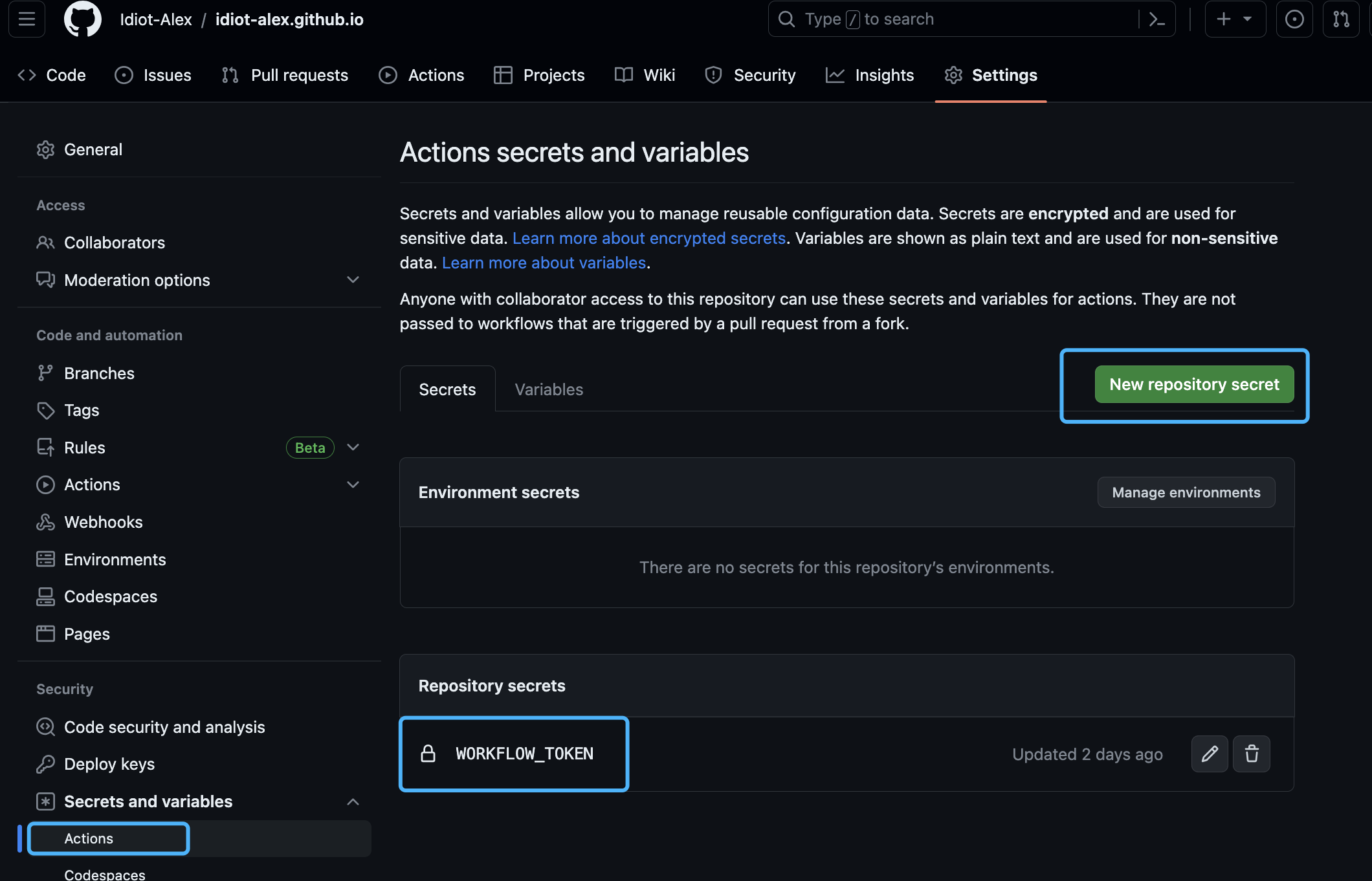Open the create-new dropdown caret
Image resolution: width=1372 pixels, height=881 pixels.
pos(1247,19)
